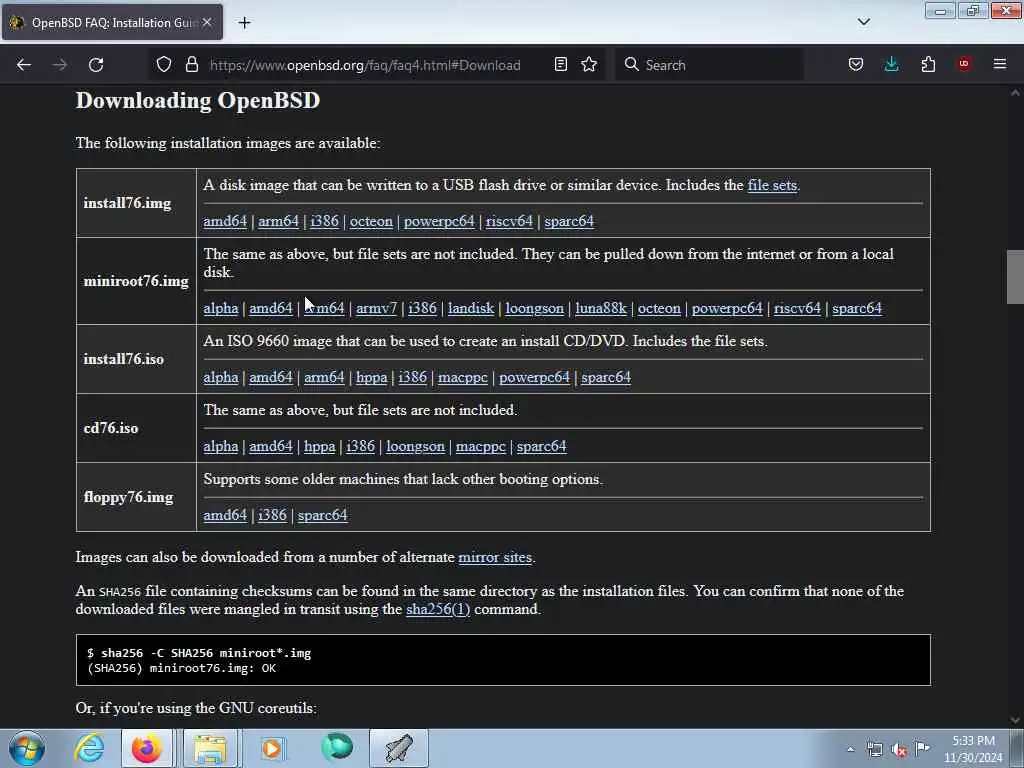
Task: Download miniroot76.img for octeon
Action: click(660, 308)
